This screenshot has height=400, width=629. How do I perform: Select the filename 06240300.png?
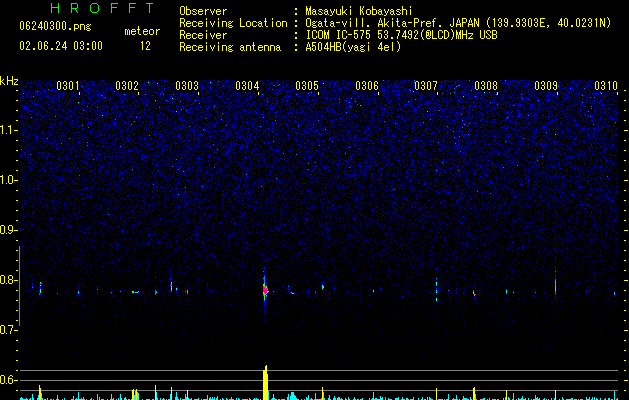pyautogui.click(x=55, y=26)
